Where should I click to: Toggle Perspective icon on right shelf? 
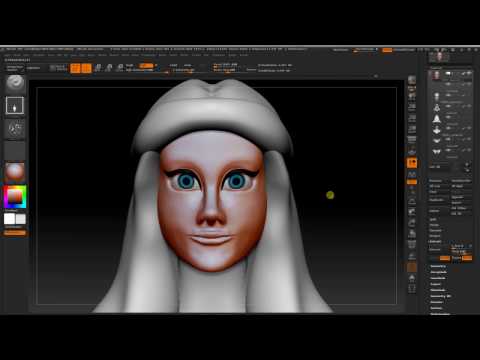coord(412,140)
